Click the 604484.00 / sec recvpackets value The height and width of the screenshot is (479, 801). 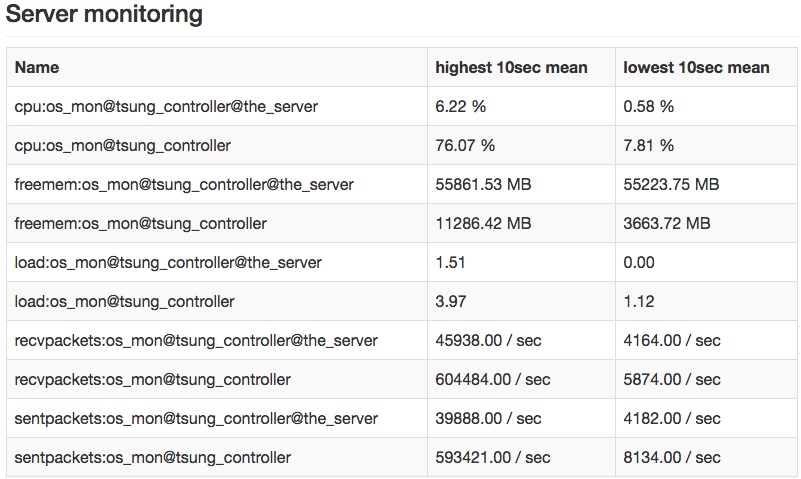493,379
